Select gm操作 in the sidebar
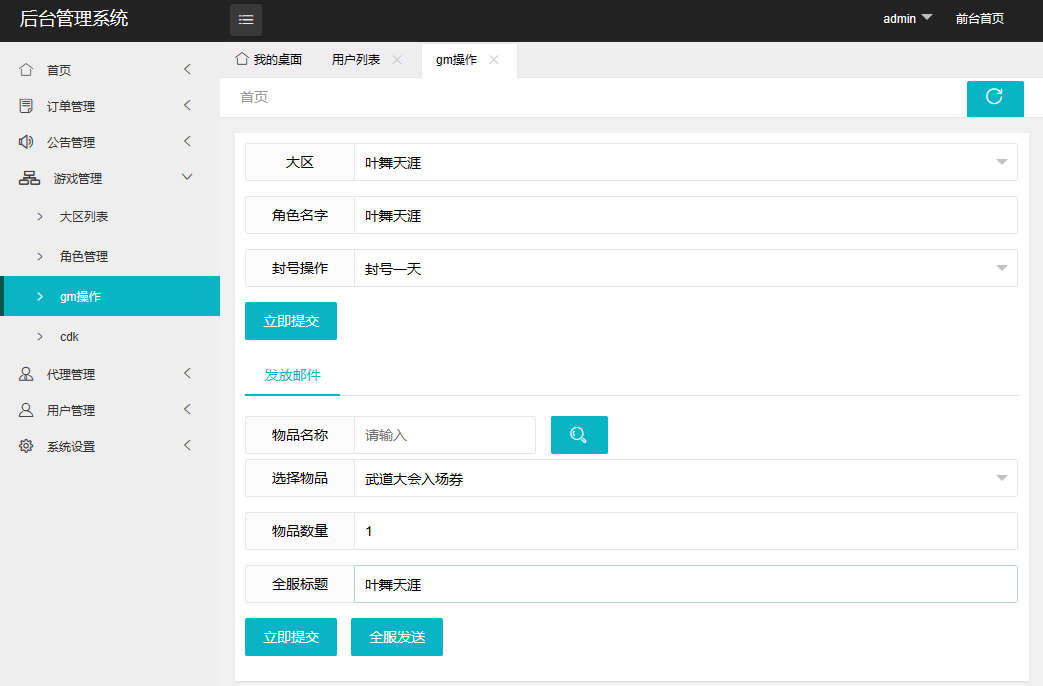The width and height of the screenshot is (1043, 686). point(110,296)
